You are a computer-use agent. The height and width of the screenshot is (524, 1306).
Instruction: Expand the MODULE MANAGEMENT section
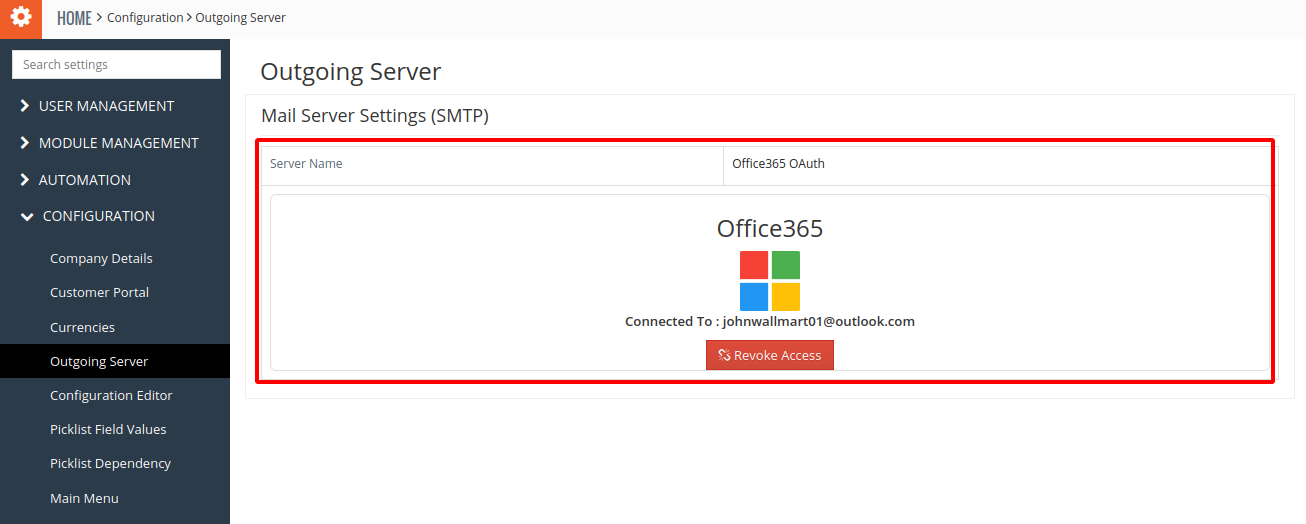click(118, 143)
